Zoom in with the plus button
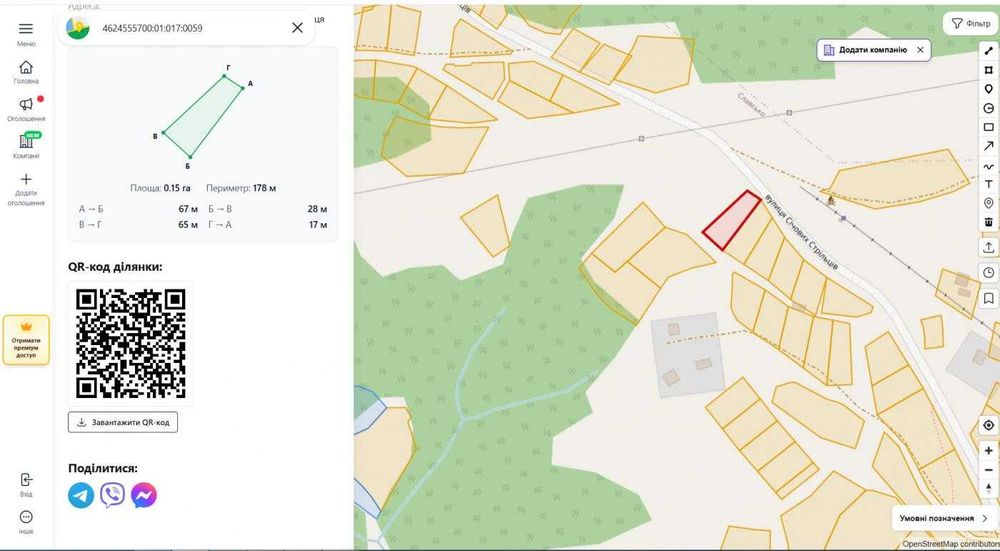The width and height of the screenshot is (1000, 551). click(x=989, y=450)
